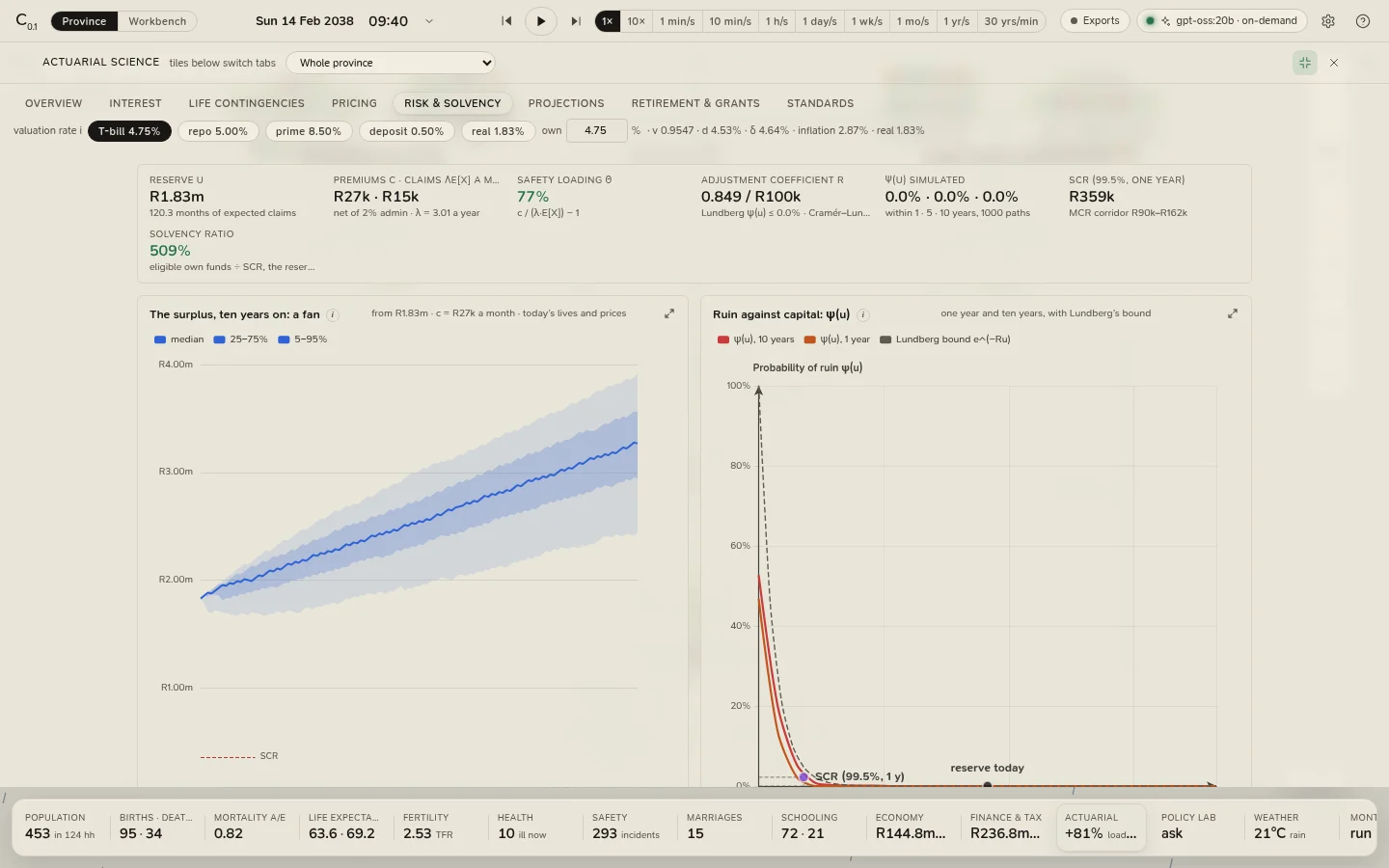The width and height of the screenshot is (1389, 868).
Task: Skip back to the start of the simulation
Action: 506,21
